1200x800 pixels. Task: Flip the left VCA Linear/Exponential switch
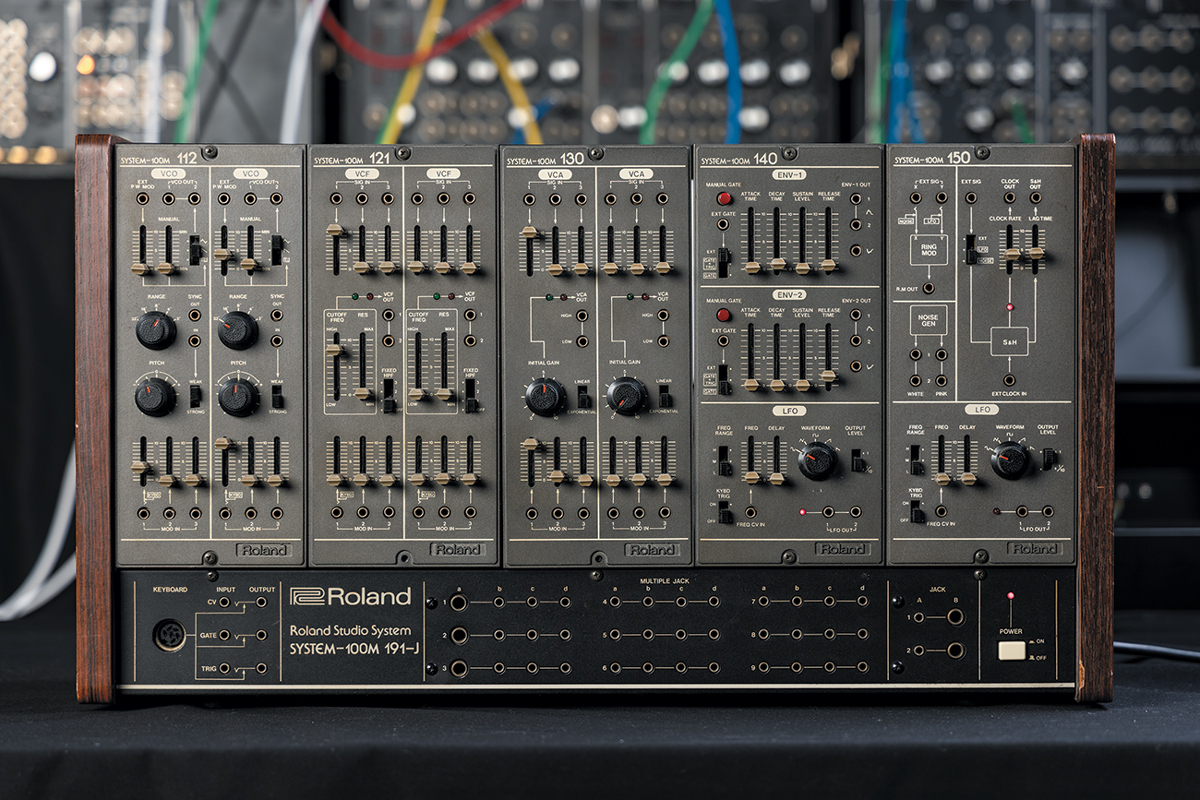point(584,398)
